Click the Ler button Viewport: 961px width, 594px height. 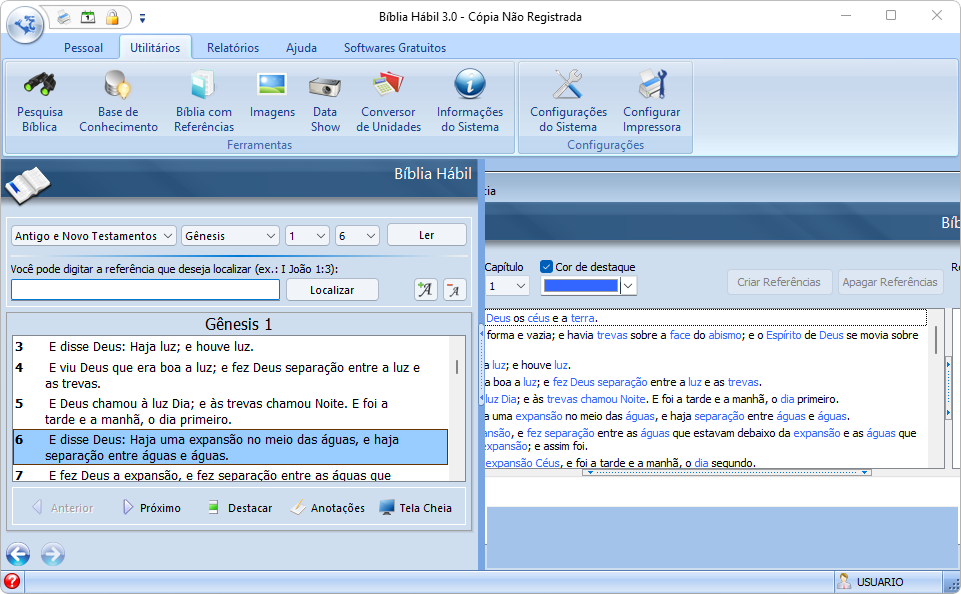427,235
